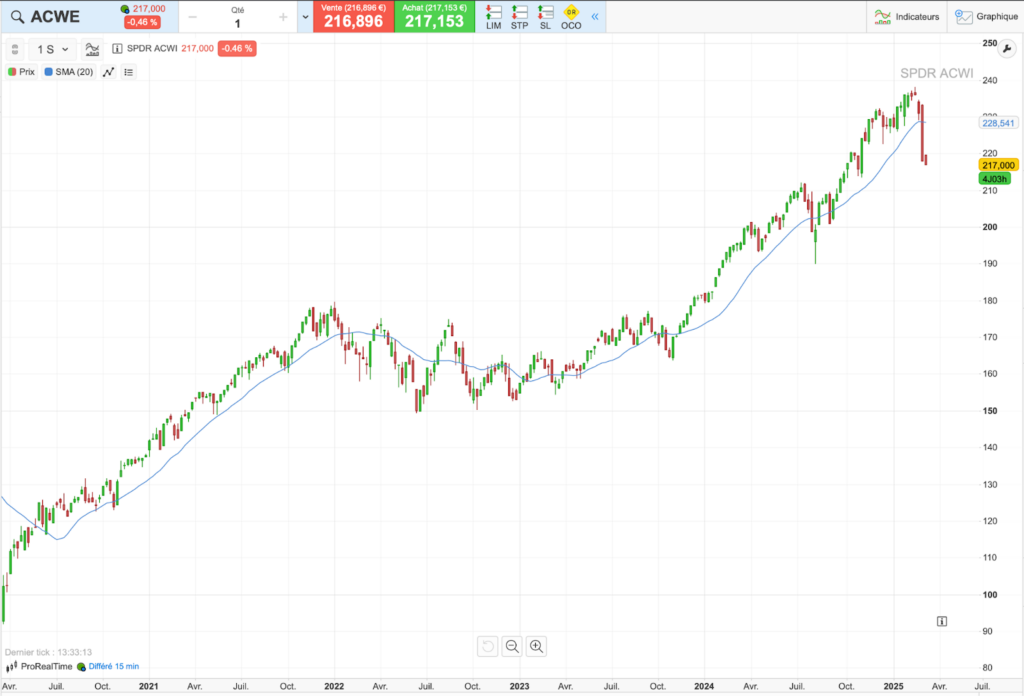The image size is (1024, 696).
Task: Select the OCO order type icon
Action: click(x=571, y=17)
